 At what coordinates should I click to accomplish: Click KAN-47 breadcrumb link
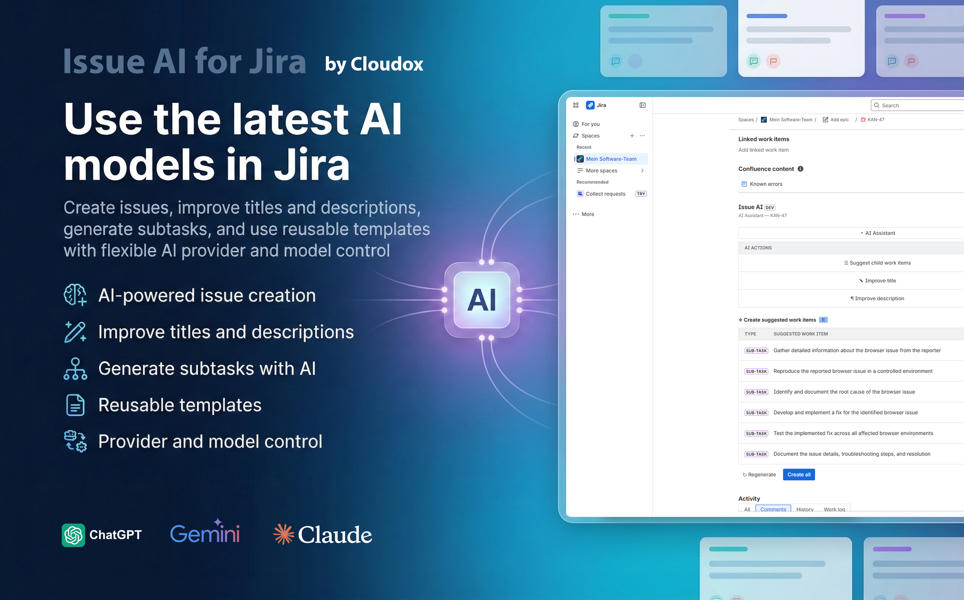pyautogui.click(x=875, y=119)
